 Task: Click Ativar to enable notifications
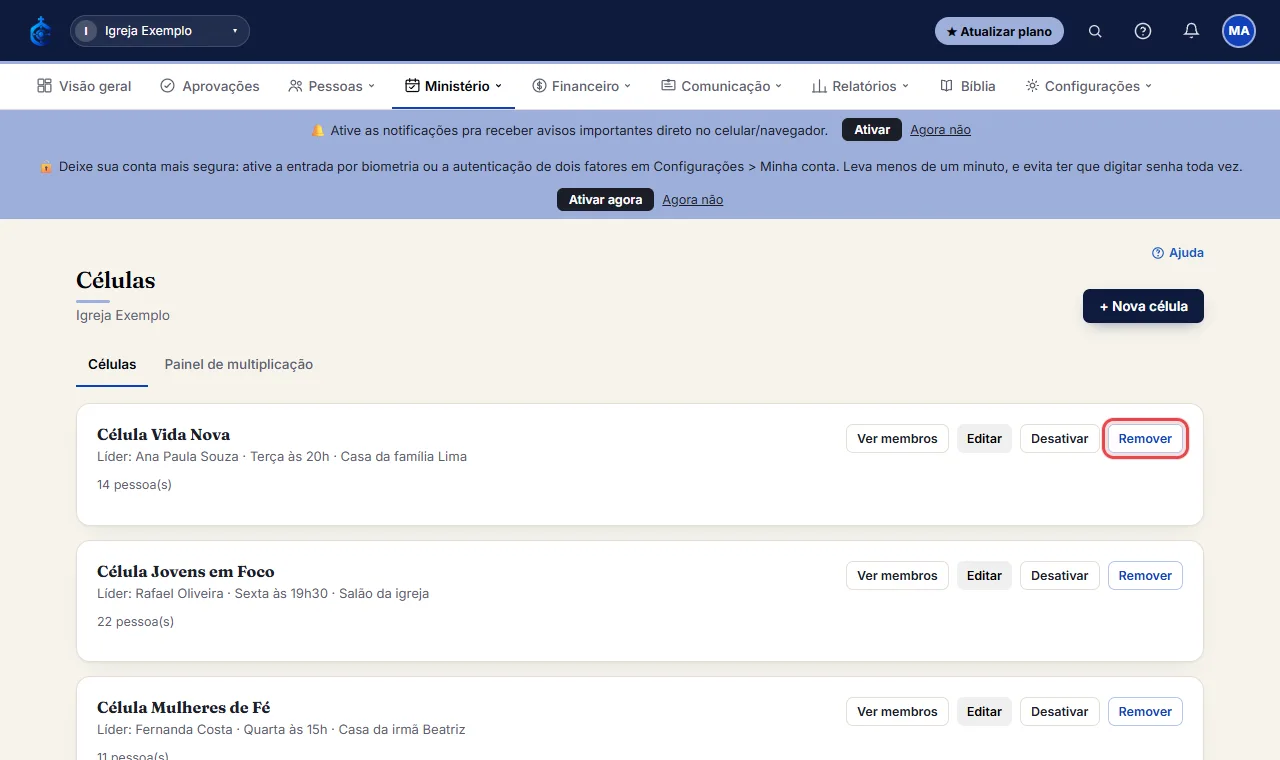(872, 130)
